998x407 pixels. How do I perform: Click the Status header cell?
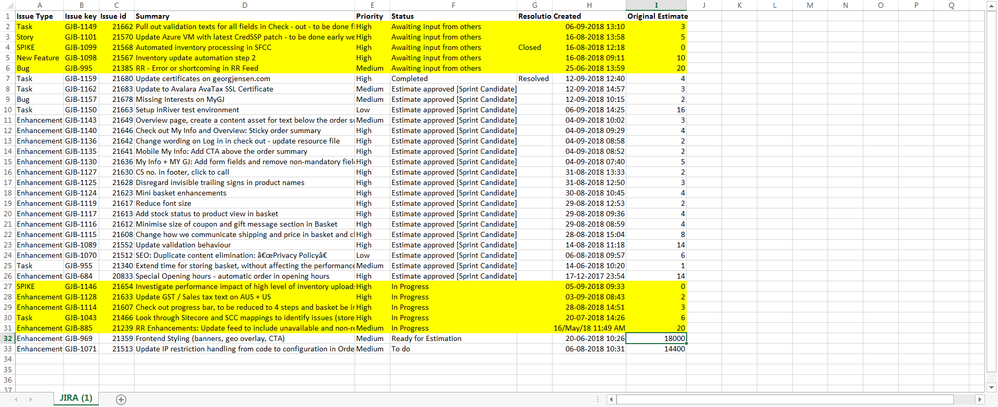[453, 15]
